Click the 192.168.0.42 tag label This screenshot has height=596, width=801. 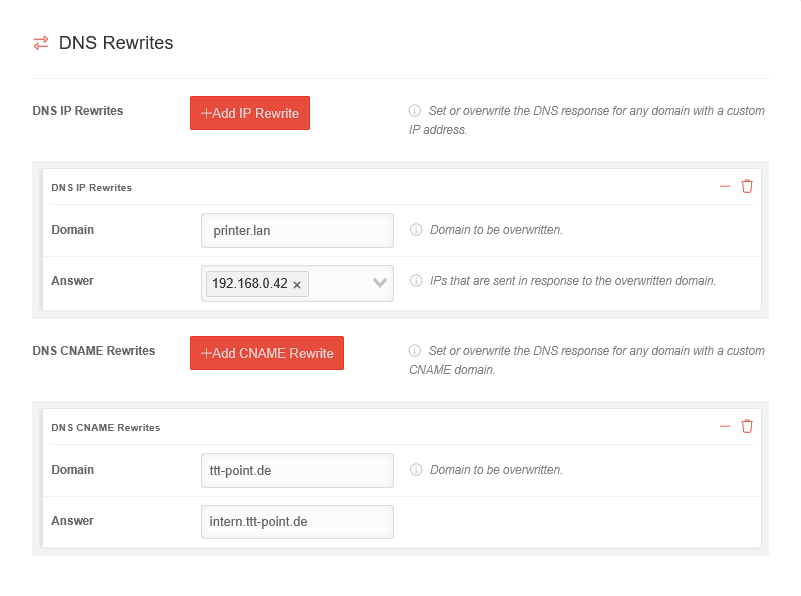249,284
